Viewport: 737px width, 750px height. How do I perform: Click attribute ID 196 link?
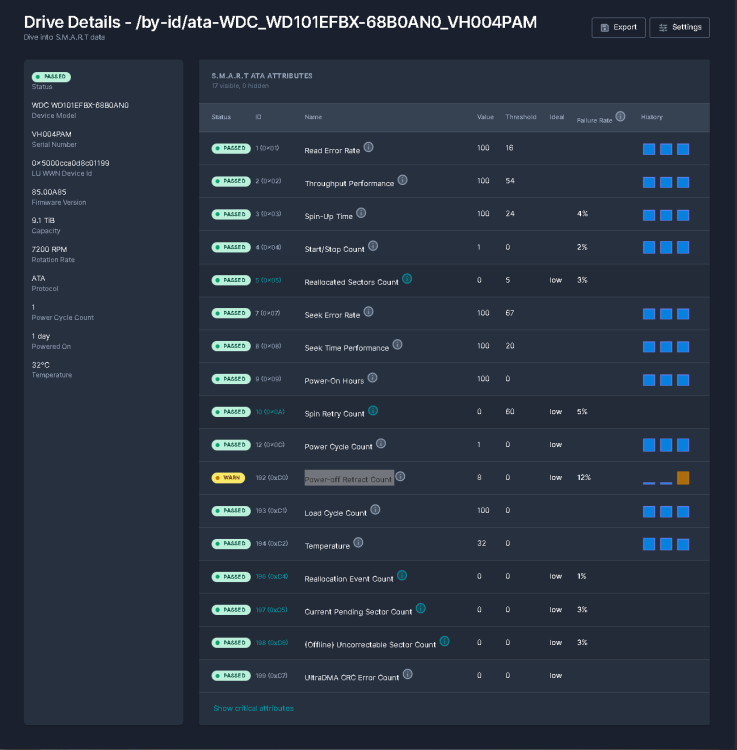point(272,576)
